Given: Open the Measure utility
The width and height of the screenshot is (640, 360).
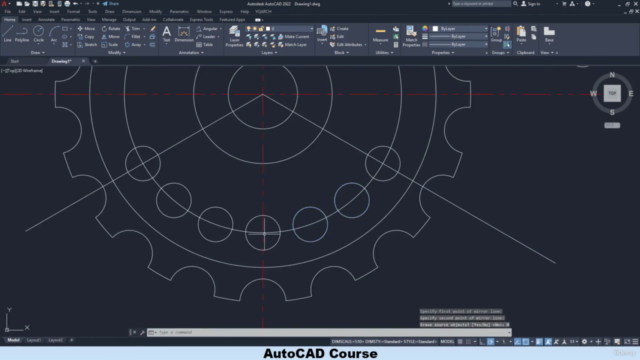Looking at the screenshot, I should tap(380, 34).
